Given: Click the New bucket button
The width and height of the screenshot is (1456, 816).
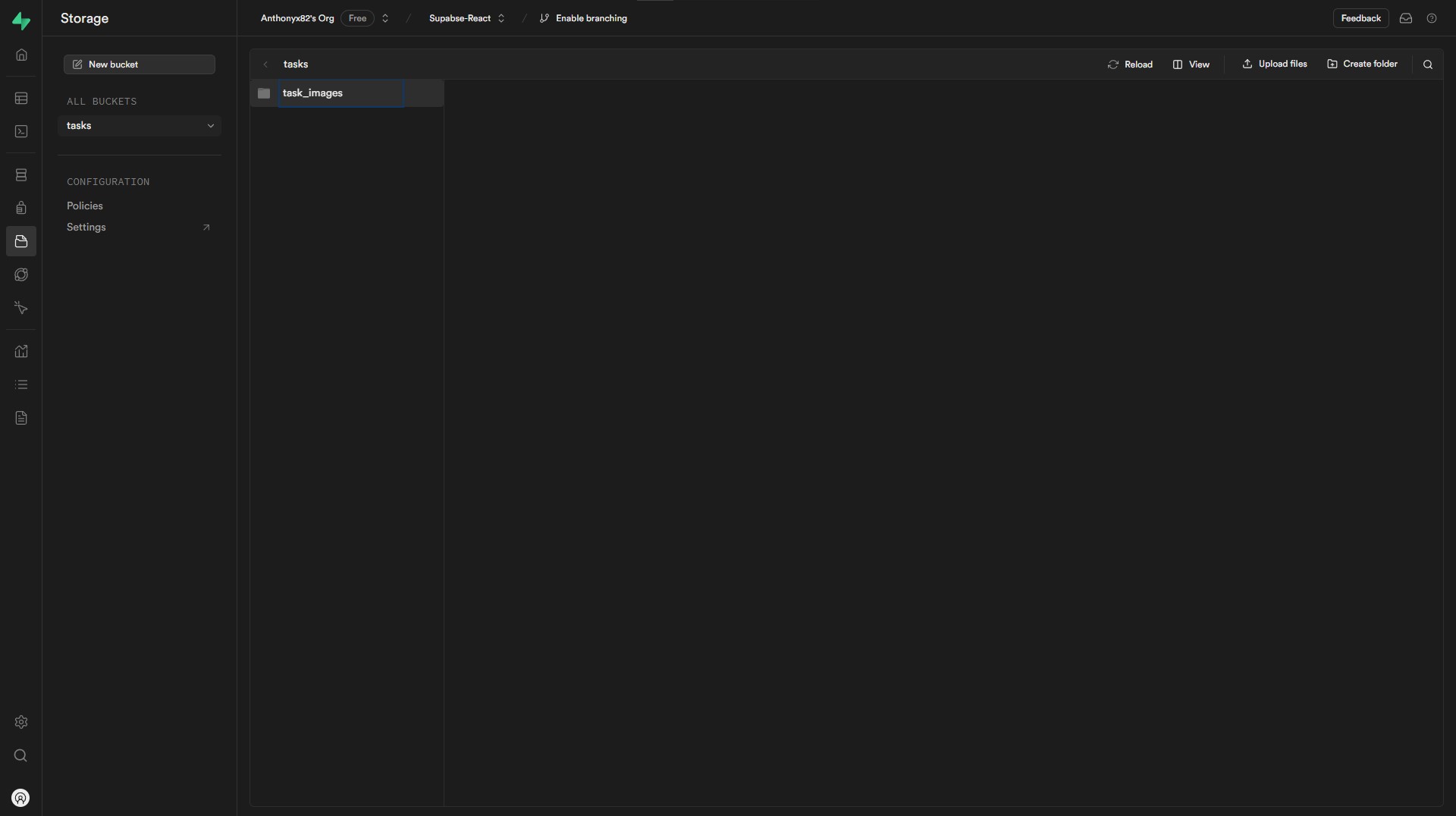Looking at the screenshot, I should (140, 64).
